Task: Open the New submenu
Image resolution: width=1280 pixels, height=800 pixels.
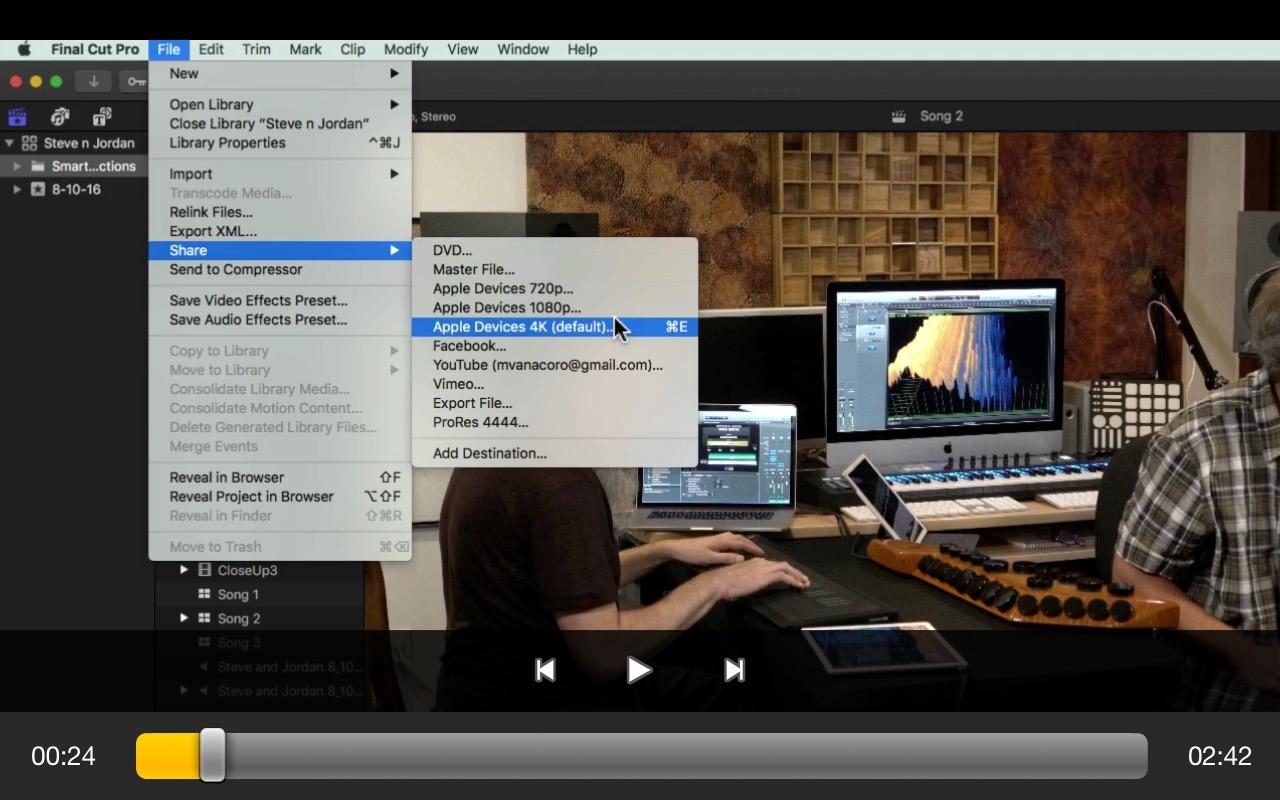Action: pos(280,73)
